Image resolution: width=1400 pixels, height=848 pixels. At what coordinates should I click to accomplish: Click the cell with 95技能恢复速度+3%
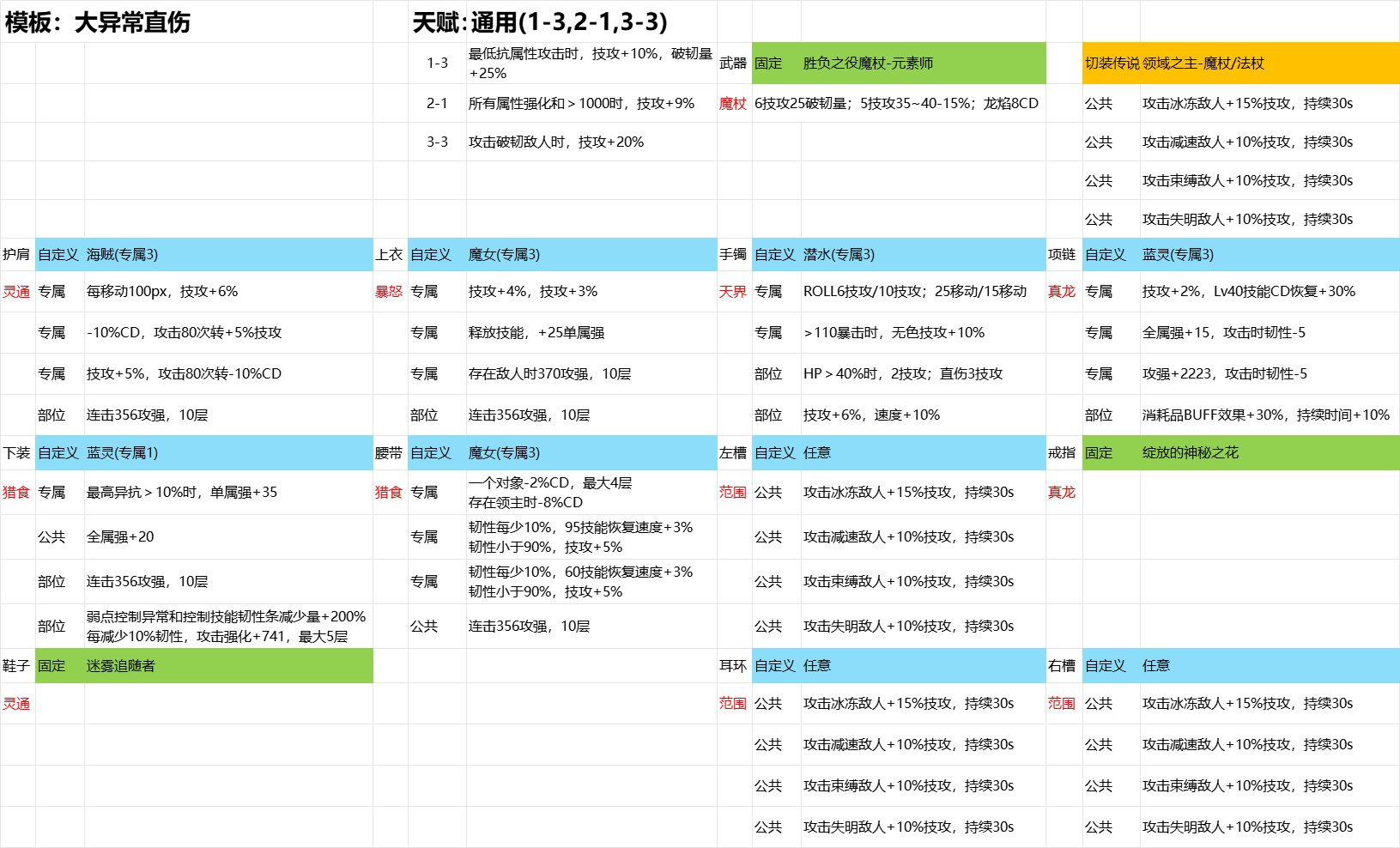tap(591, 537)
